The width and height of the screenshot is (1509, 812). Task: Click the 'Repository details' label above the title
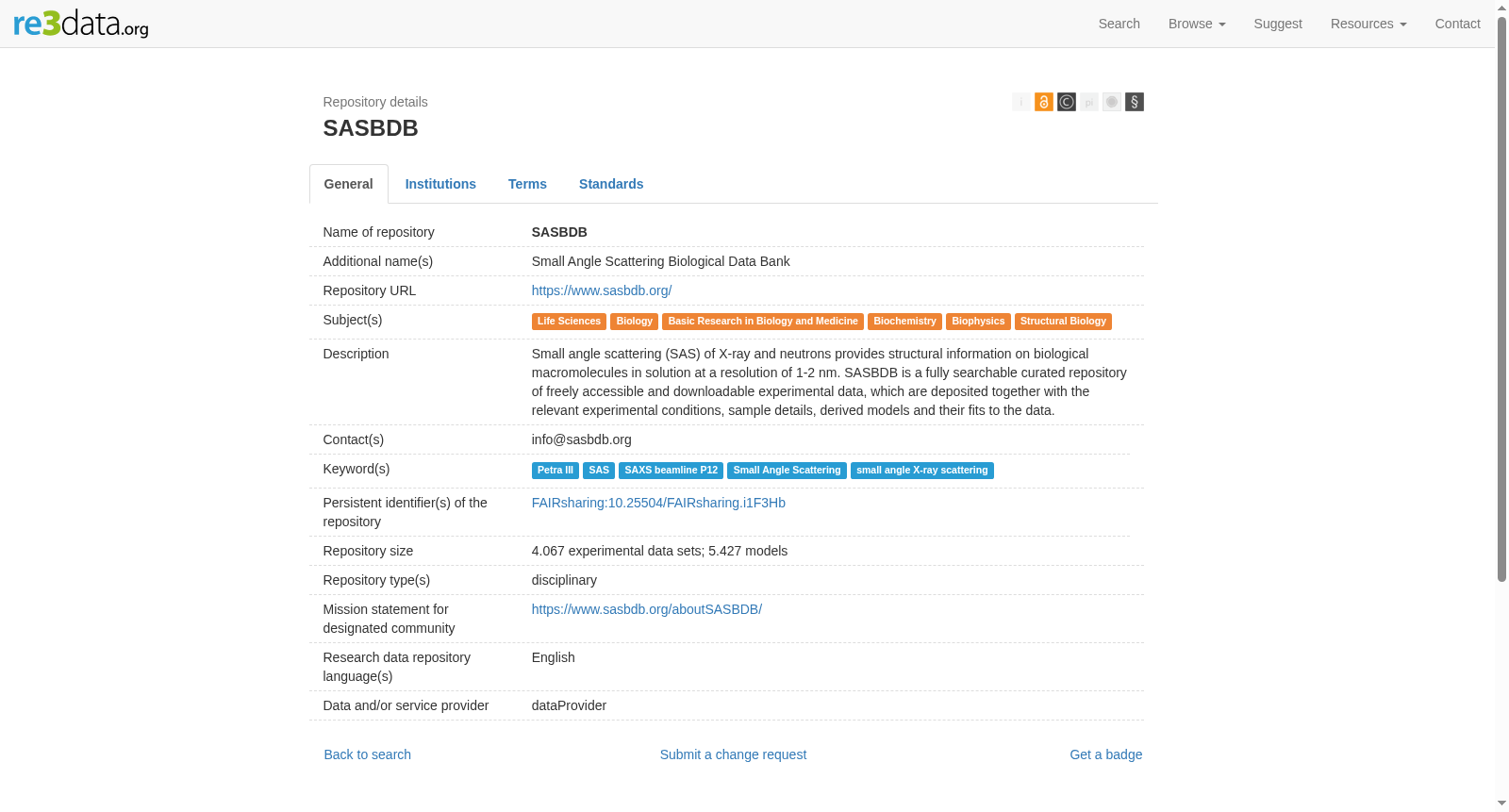point(375,102)
